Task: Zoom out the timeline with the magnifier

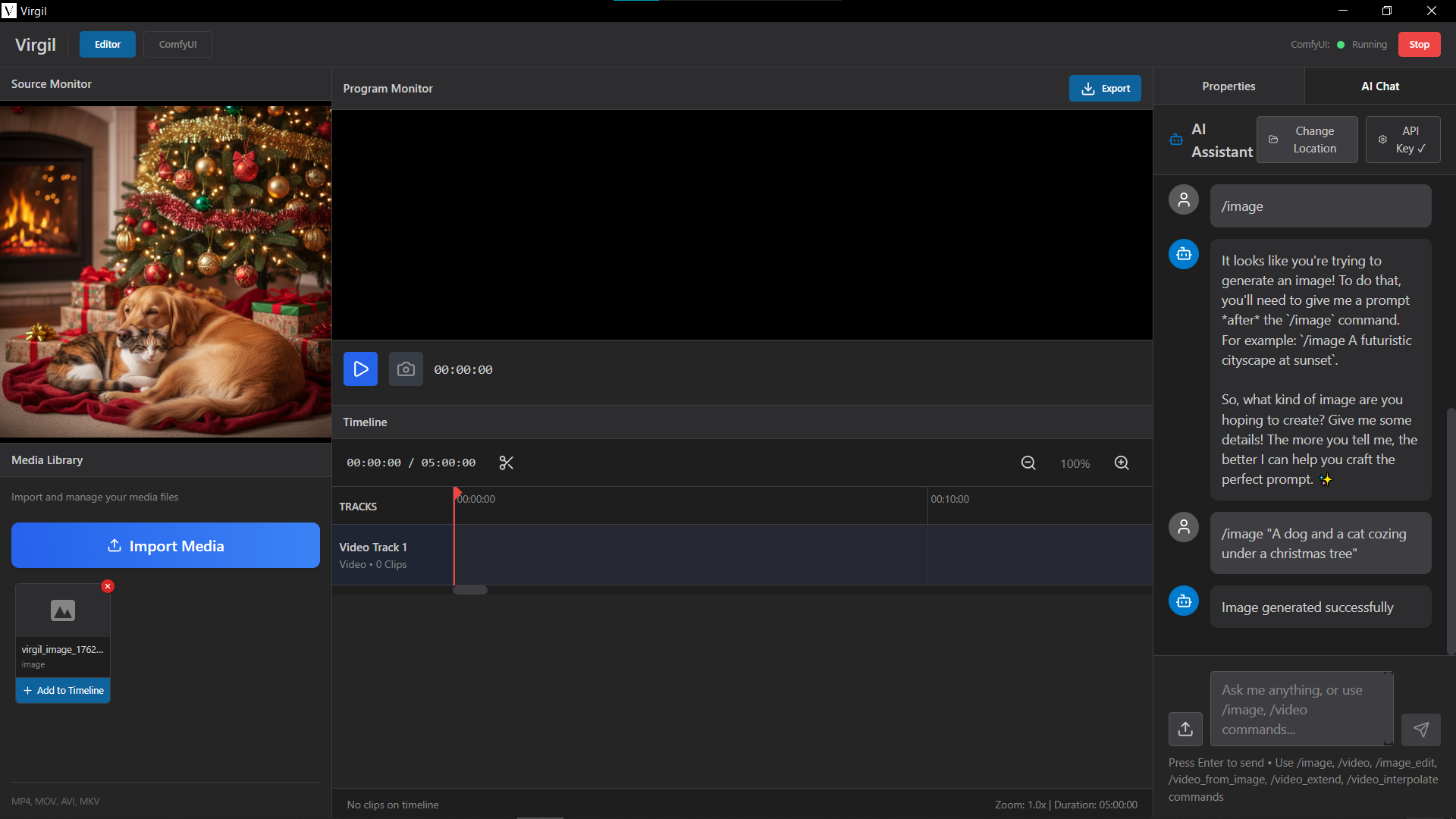Action: pos(1028,463)
